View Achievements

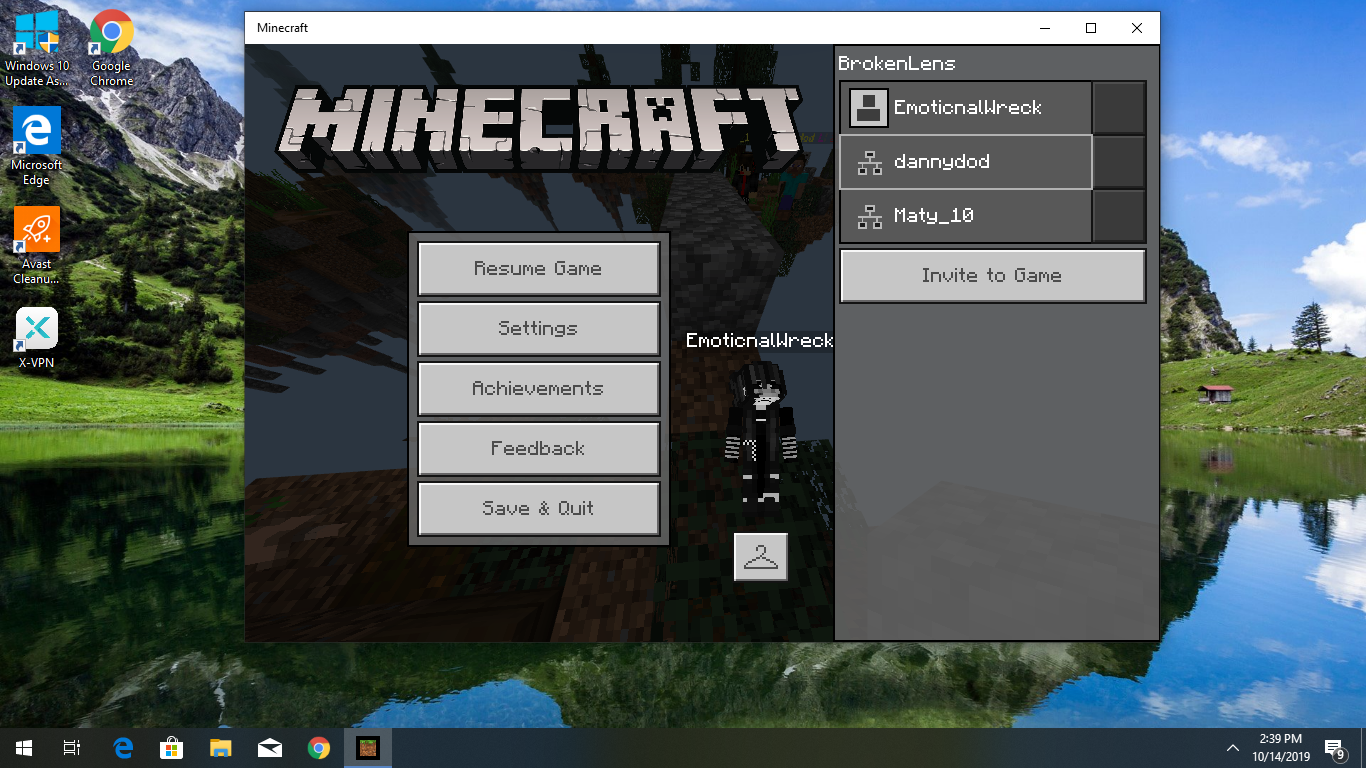pos(539,389)
